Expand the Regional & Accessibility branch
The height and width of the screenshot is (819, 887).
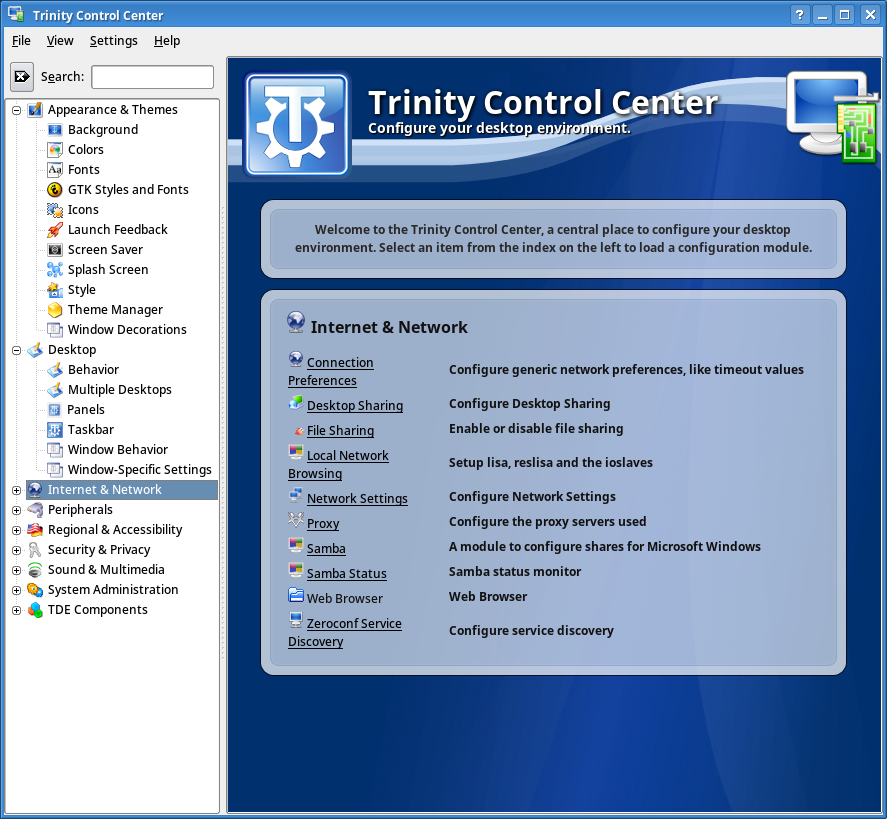pos(16,530)
